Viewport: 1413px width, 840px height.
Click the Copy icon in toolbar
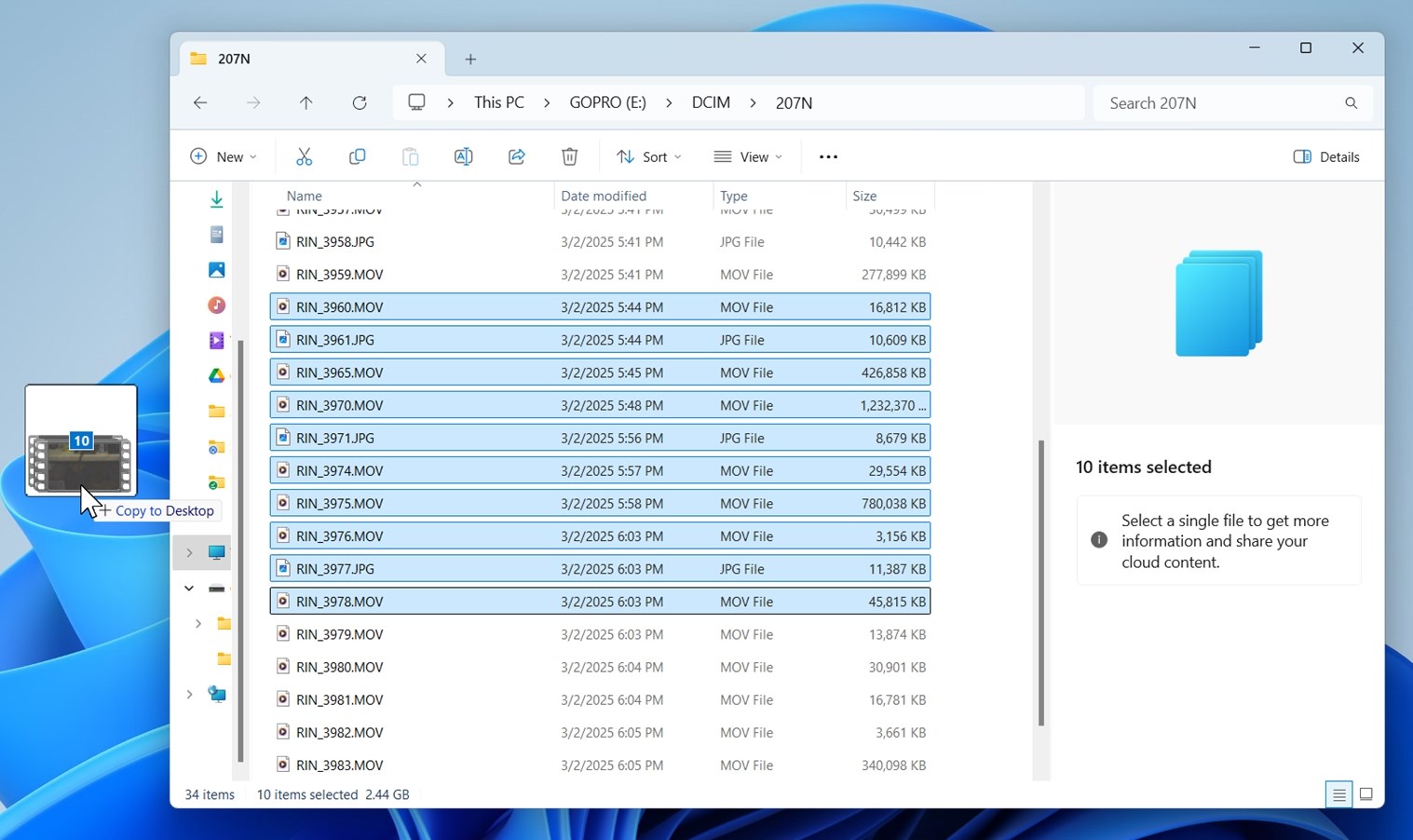click(x=357, y=156)
